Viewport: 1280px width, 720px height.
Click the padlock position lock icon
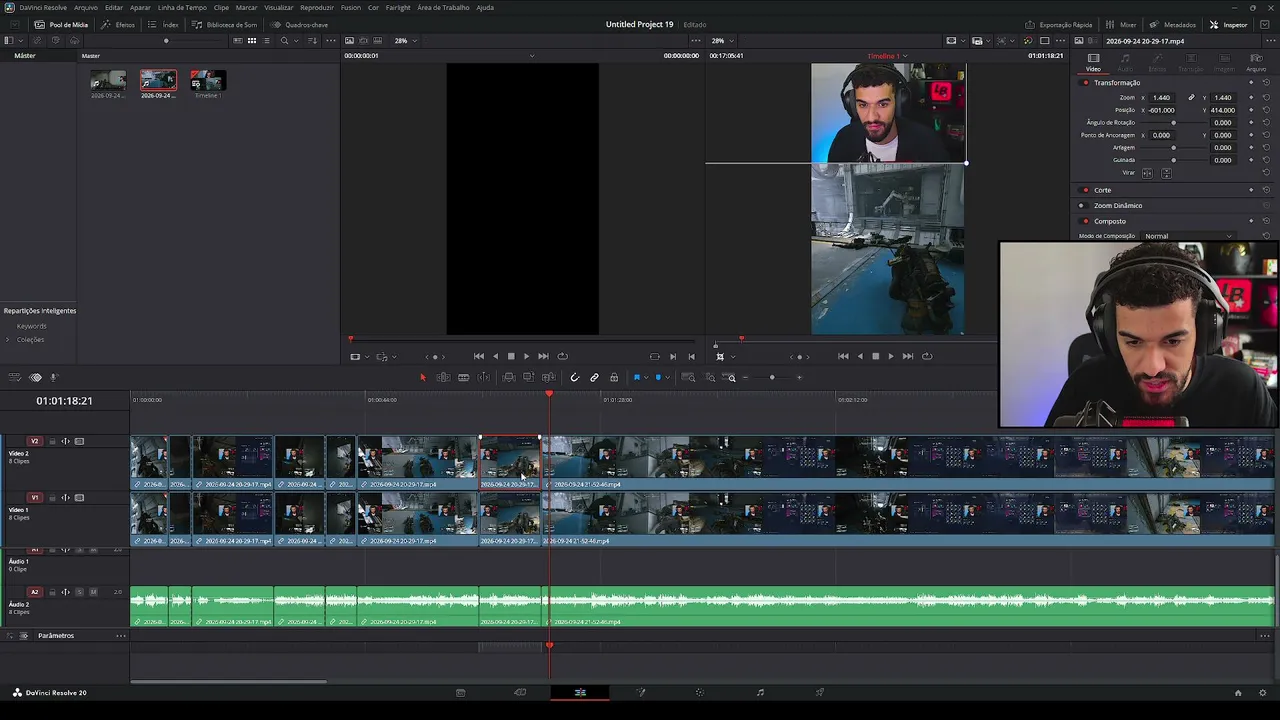pyautogui.click(x=614, y=377)
